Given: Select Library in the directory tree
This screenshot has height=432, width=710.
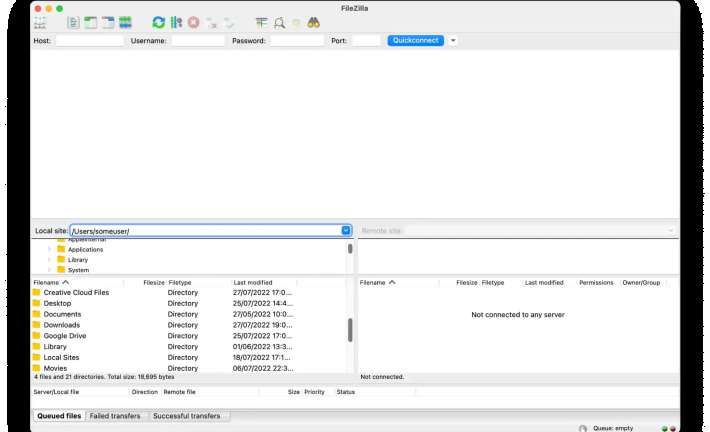Looking at the screenshot, I should coord(78,259).
